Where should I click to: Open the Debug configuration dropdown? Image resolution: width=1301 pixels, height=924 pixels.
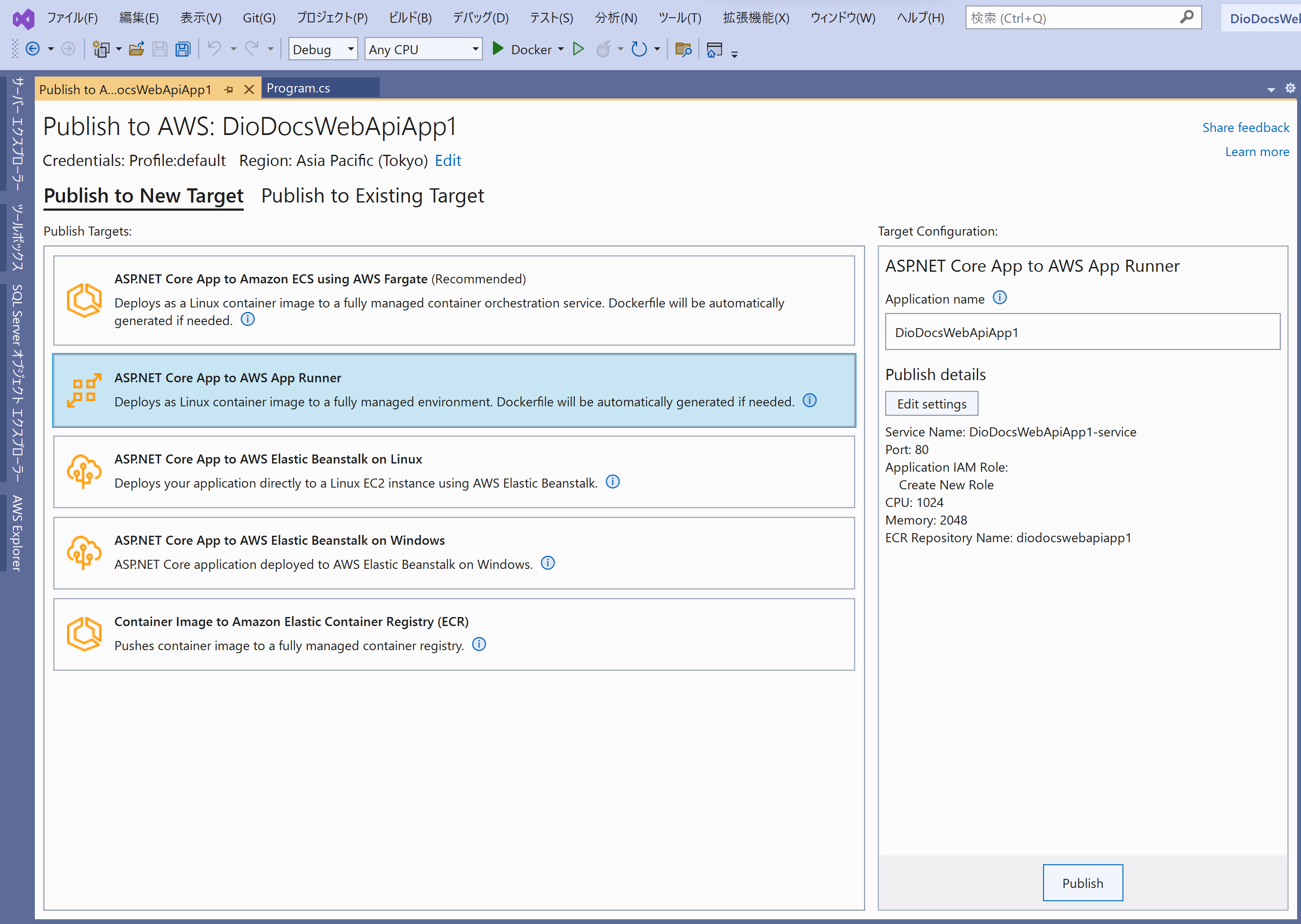coord(322,49)
